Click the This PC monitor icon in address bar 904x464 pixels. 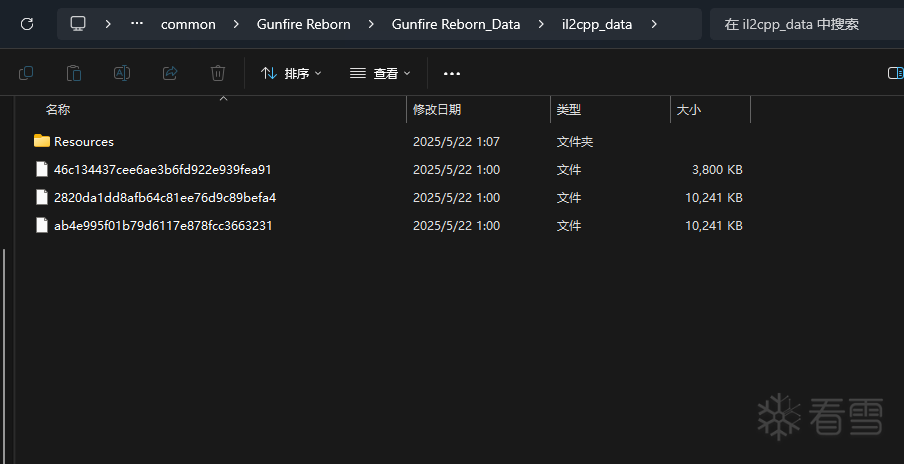click(x=78, y=24)
